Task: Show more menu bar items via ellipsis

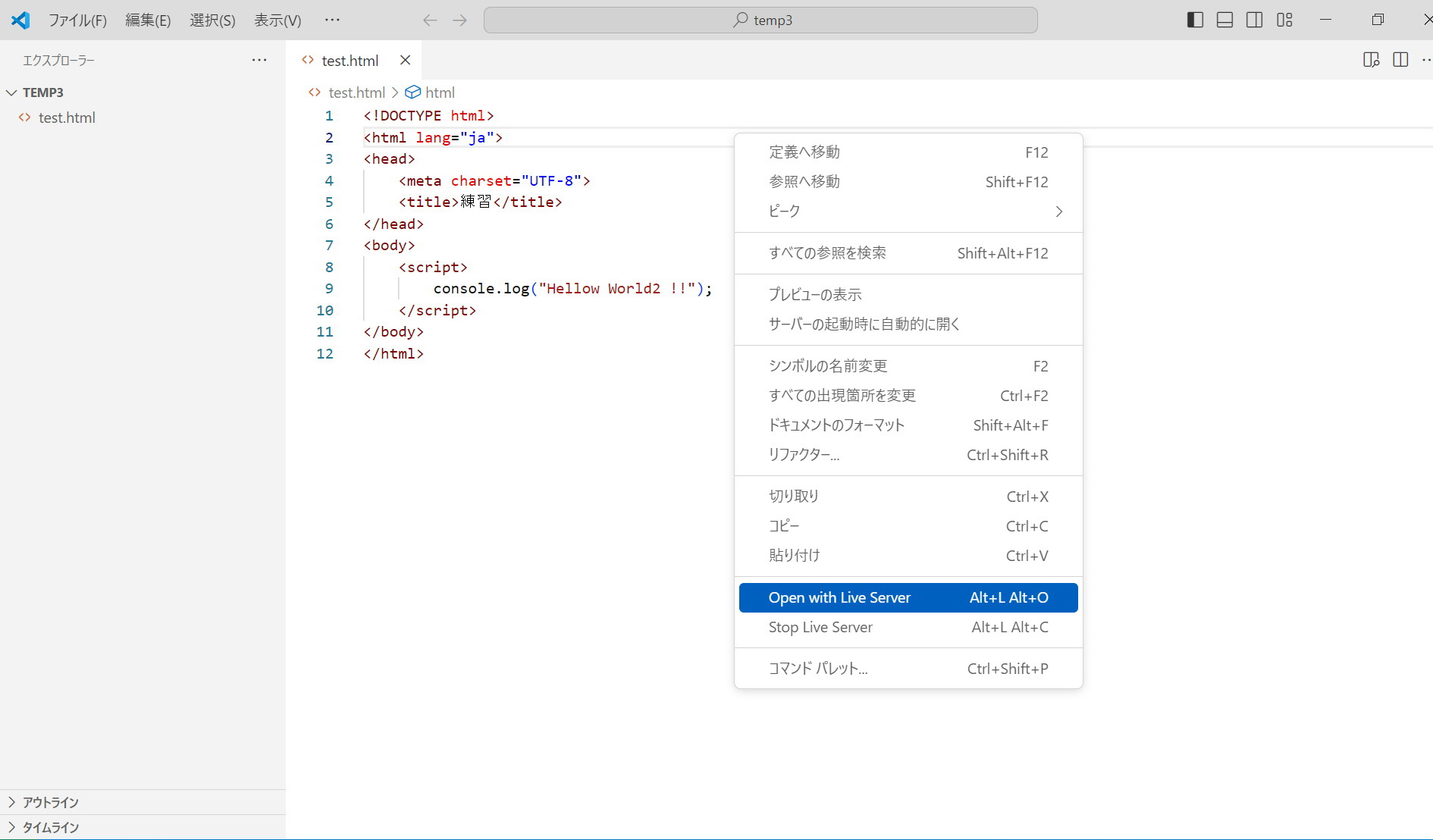Action: 332,20
